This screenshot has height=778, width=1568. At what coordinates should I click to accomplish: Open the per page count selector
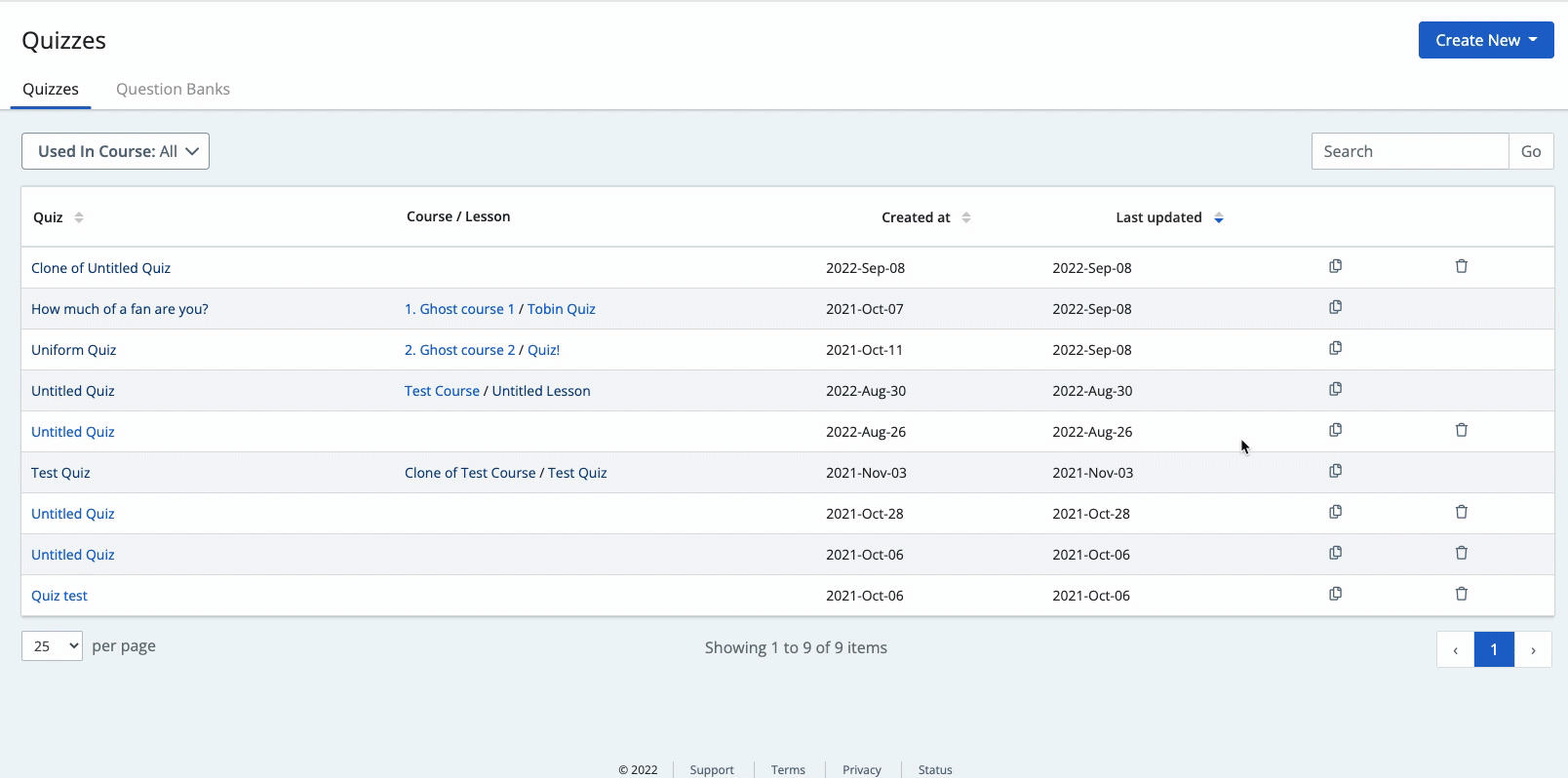tap(52, 645)
